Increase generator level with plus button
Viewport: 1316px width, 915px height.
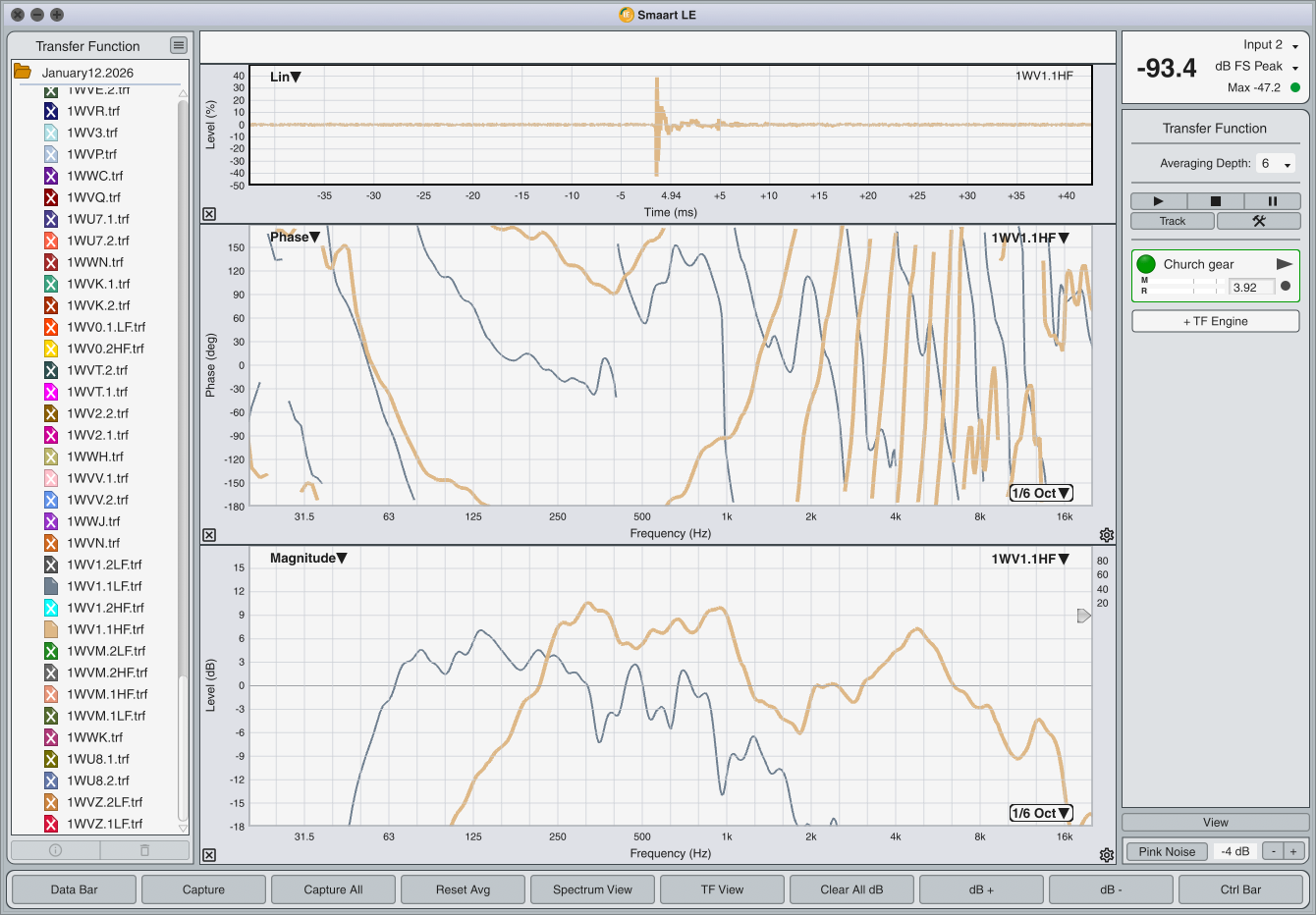click(1293, 851)
